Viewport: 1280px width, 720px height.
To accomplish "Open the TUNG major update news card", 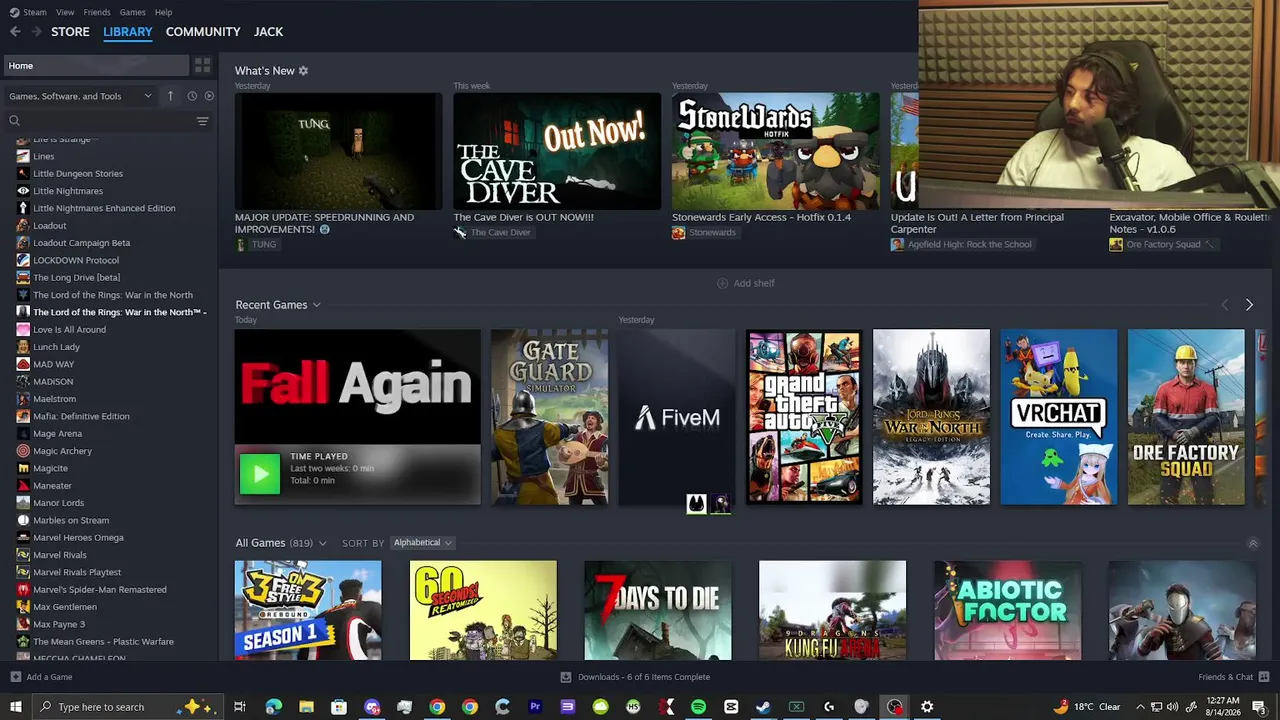I will click(338, 152).
